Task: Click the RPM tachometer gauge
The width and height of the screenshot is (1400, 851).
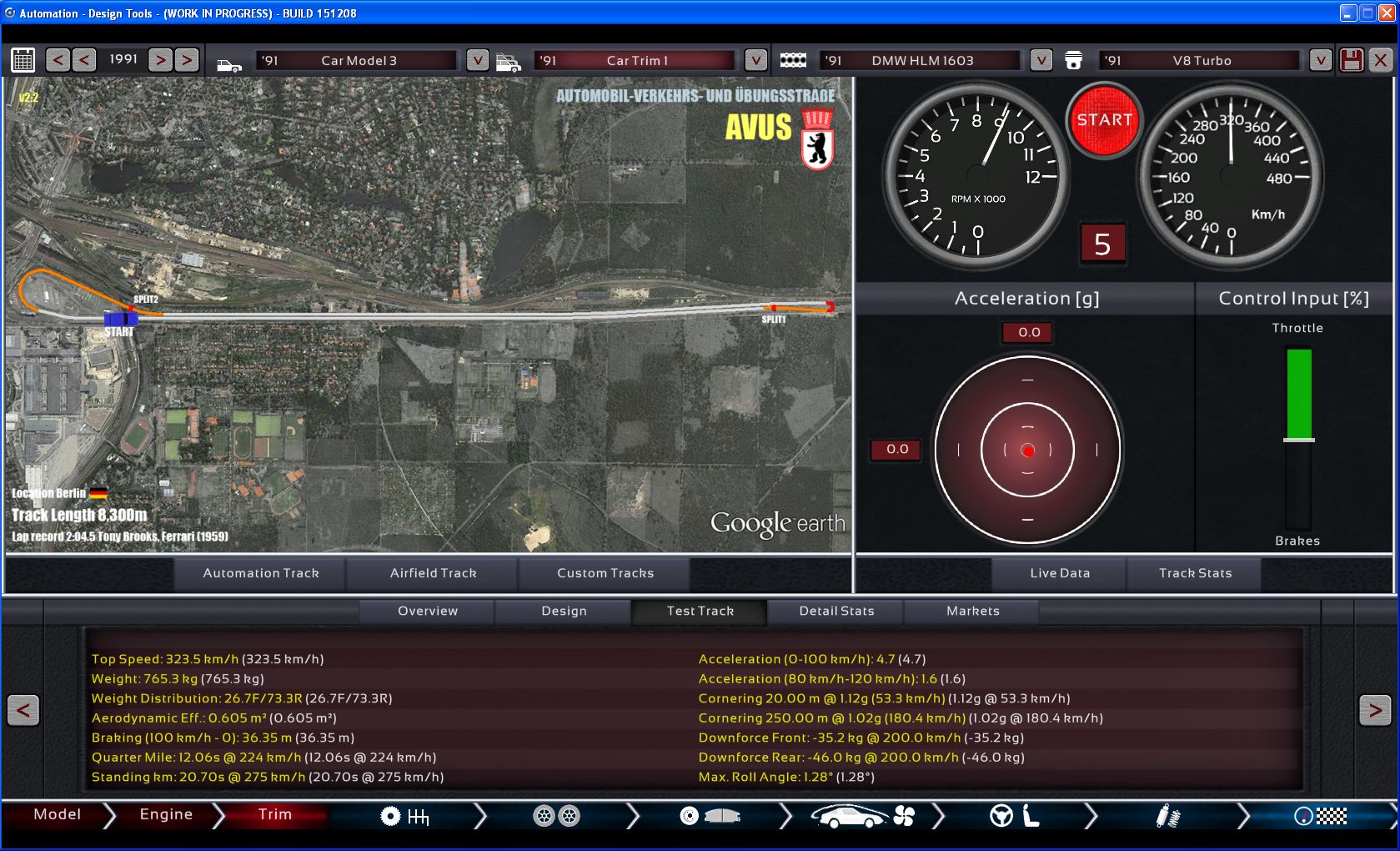Action: point(976,174)
